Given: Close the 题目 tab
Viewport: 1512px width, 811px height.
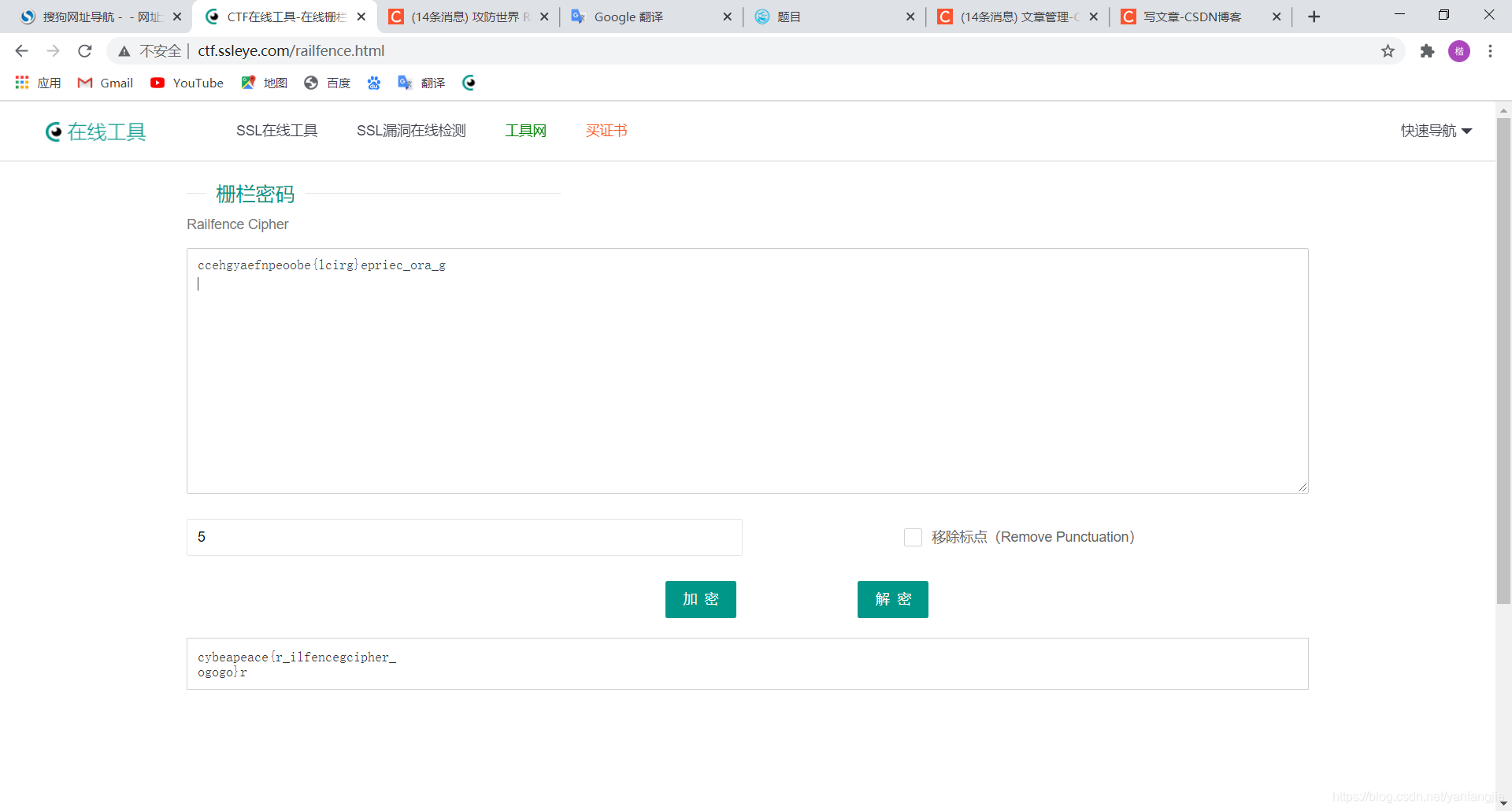Looking at the screenshot, I should (910, 17).
